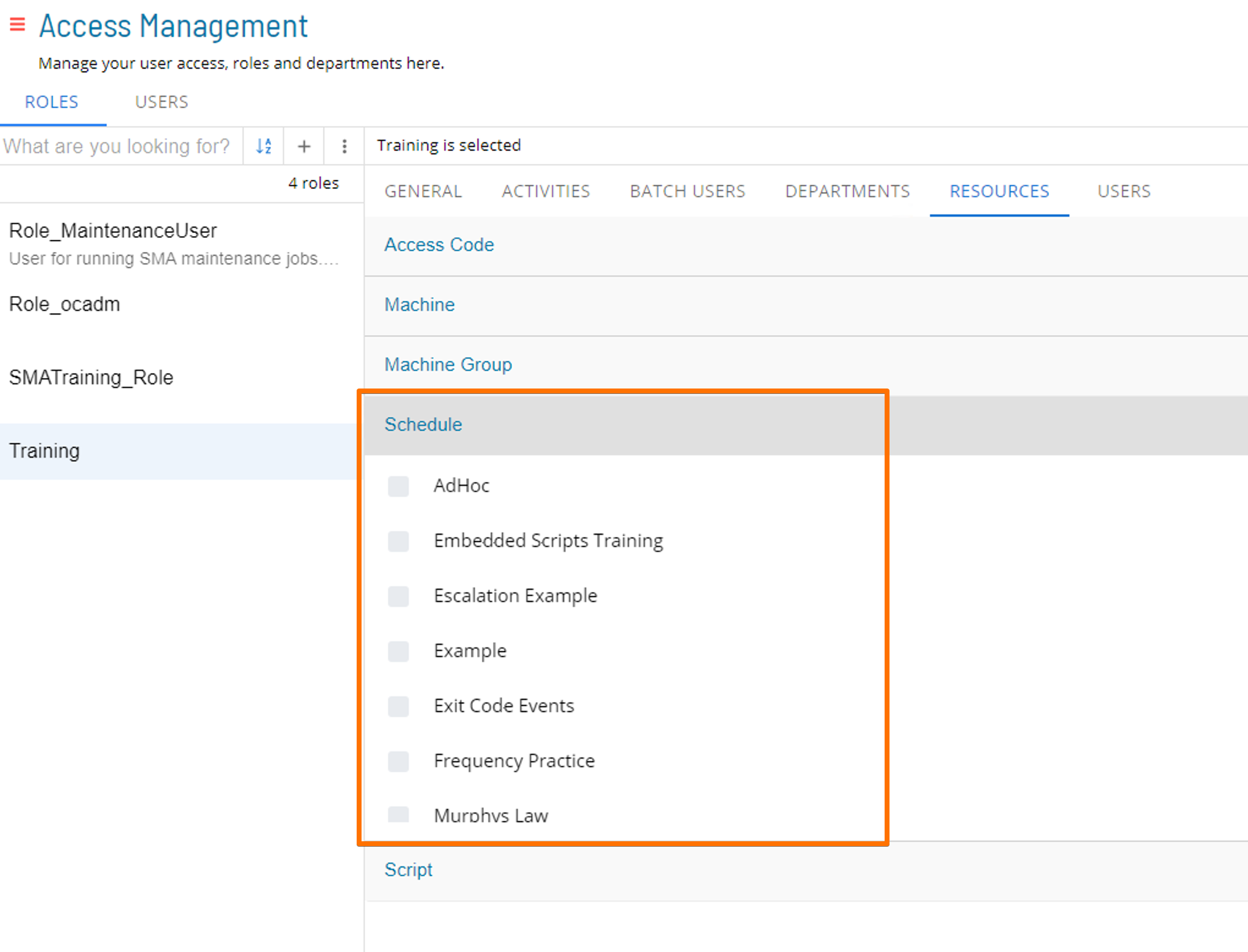Enable the Escalation Example schedule checkbox
Screen dimensions: 1248x952
pyautogui.click(x=398, y=597)
